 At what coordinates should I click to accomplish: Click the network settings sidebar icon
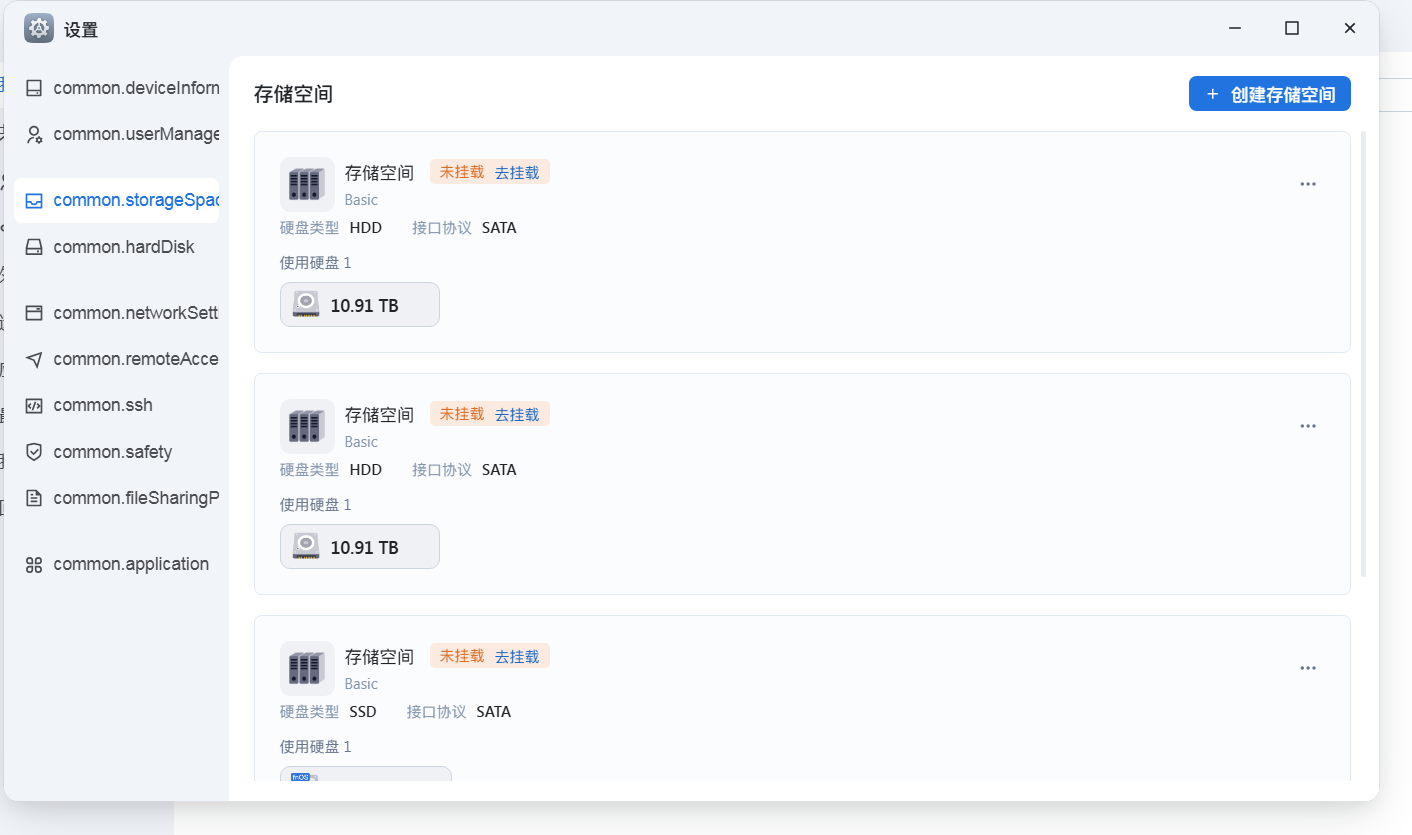coord(34,313)
